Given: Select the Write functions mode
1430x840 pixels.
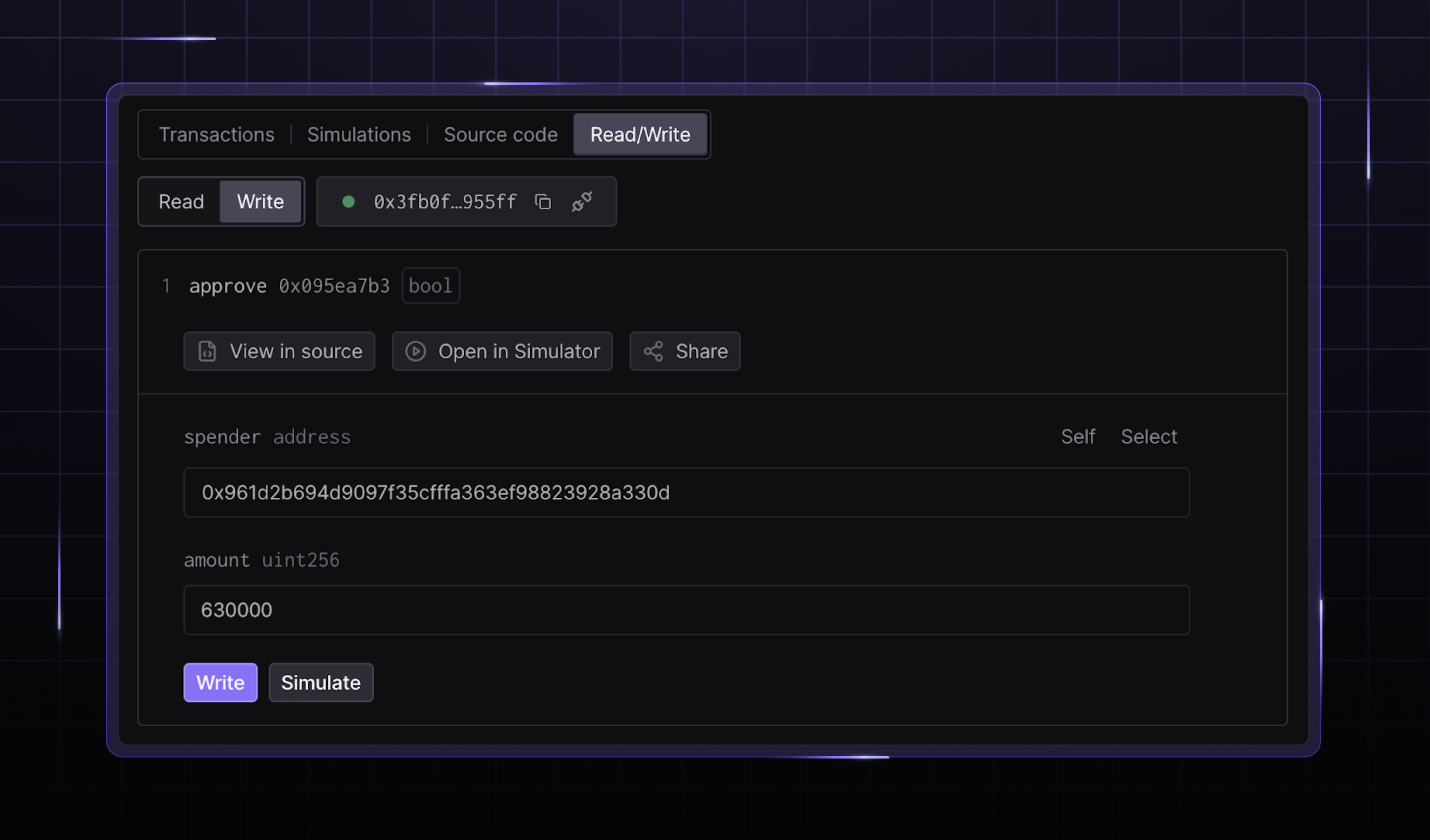Looking at the screenshot, I should (260, 202).
